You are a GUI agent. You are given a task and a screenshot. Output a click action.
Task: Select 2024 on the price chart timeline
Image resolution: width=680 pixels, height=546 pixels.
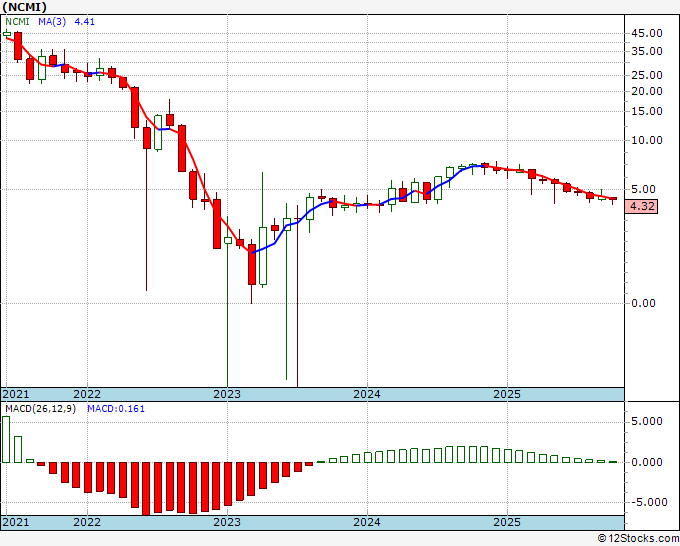tap(367, 394)
